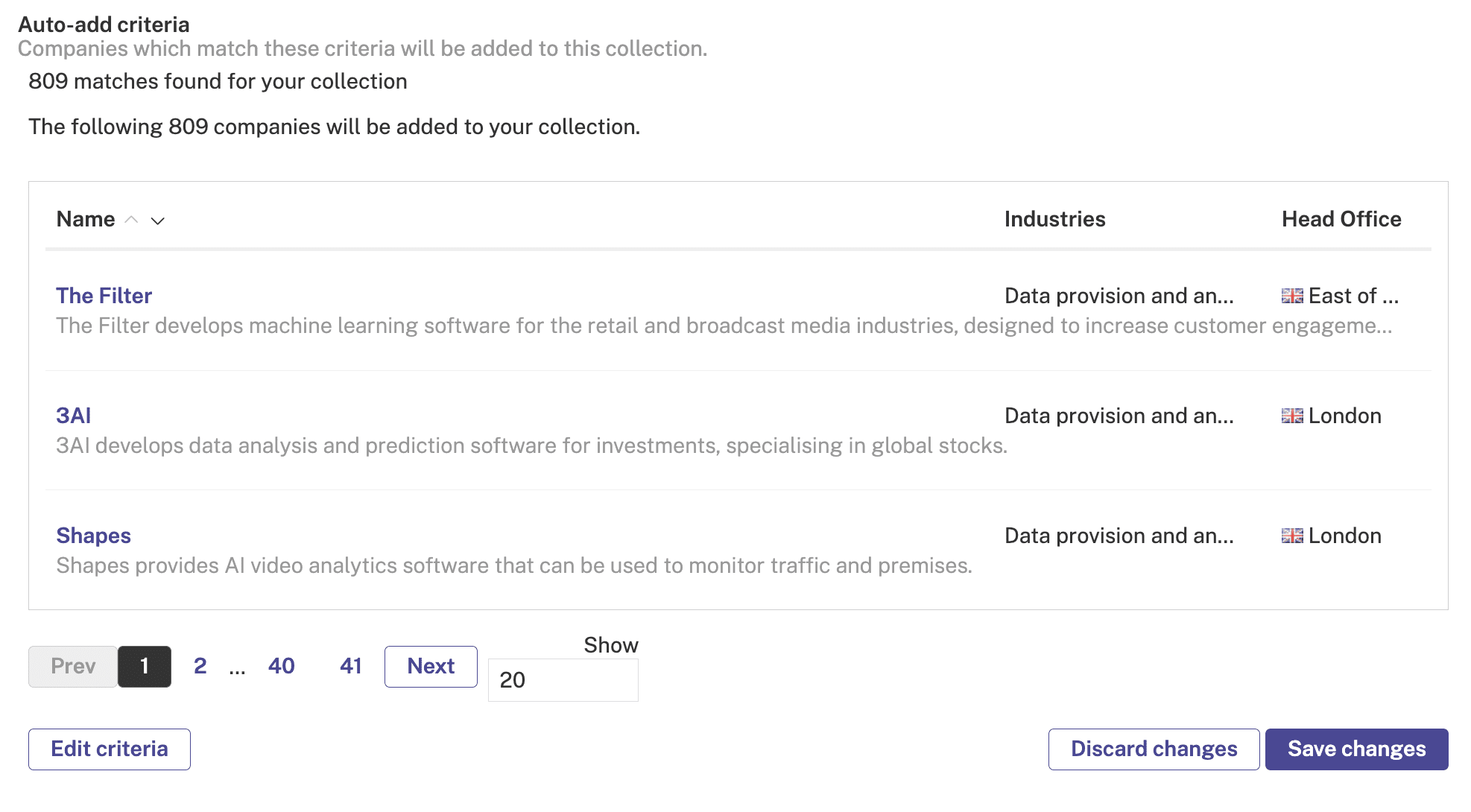Click the Name column header
1471x812 pixels.
[86, 219]
